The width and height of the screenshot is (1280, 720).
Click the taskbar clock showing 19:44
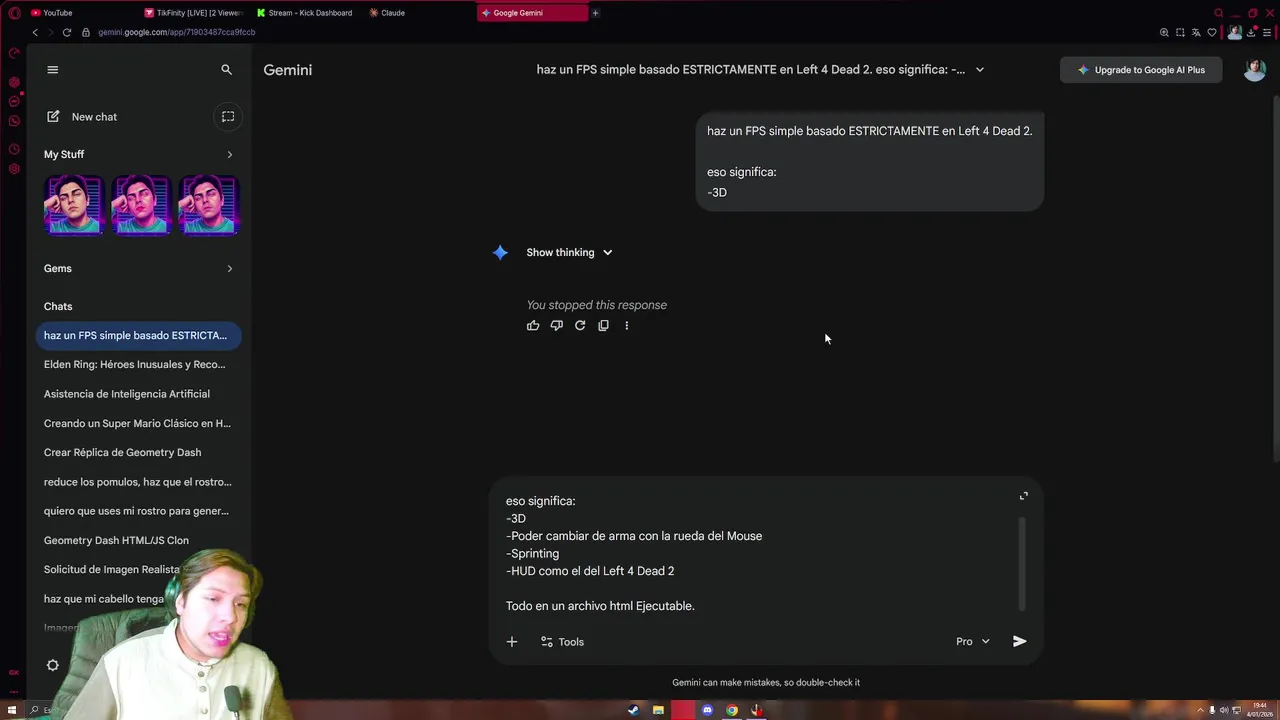tap(1258, 710)
